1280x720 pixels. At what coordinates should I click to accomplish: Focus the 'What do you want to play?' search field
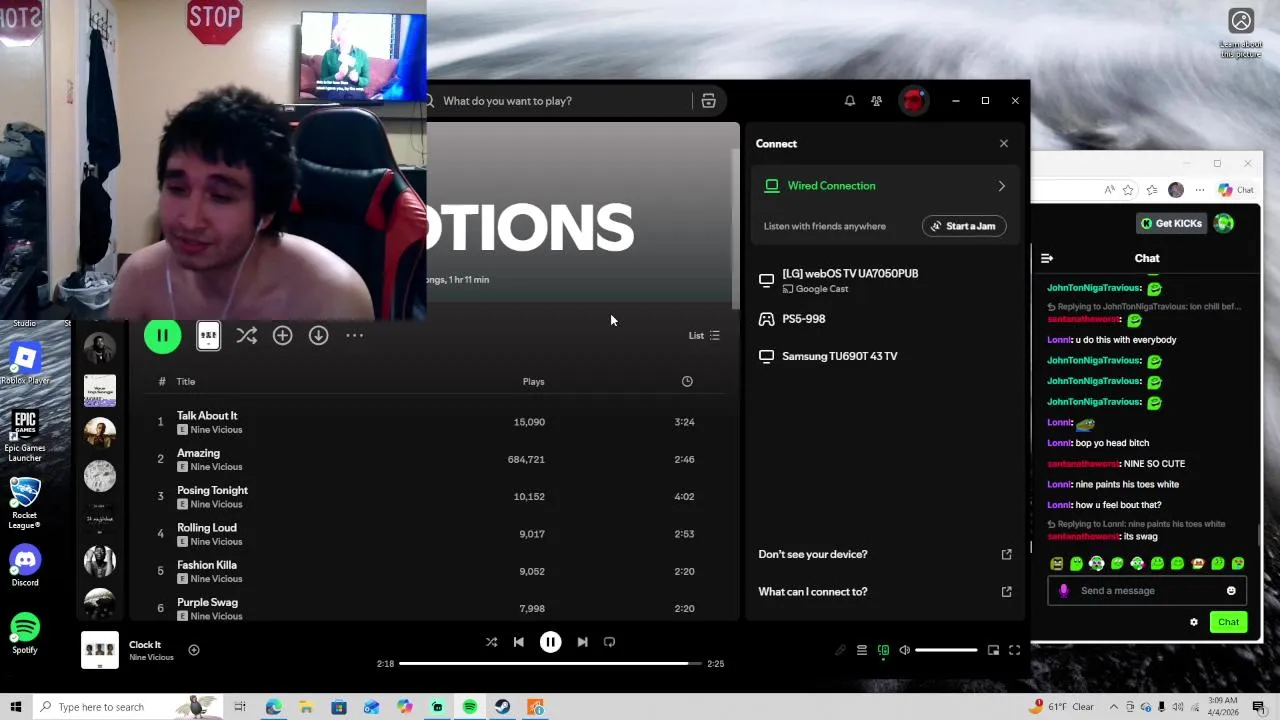tap(560, 101)
